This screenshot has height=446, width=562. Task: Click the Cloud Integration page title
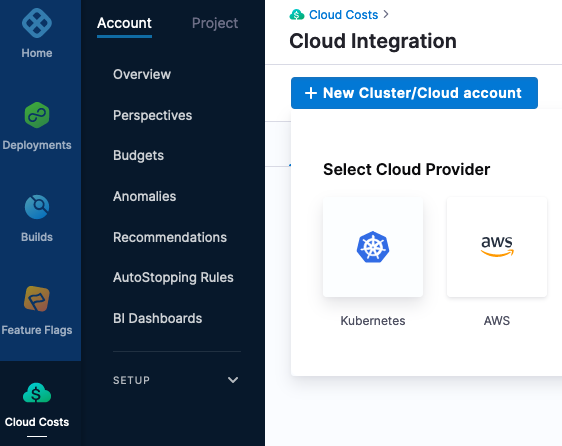click(373, 41)
